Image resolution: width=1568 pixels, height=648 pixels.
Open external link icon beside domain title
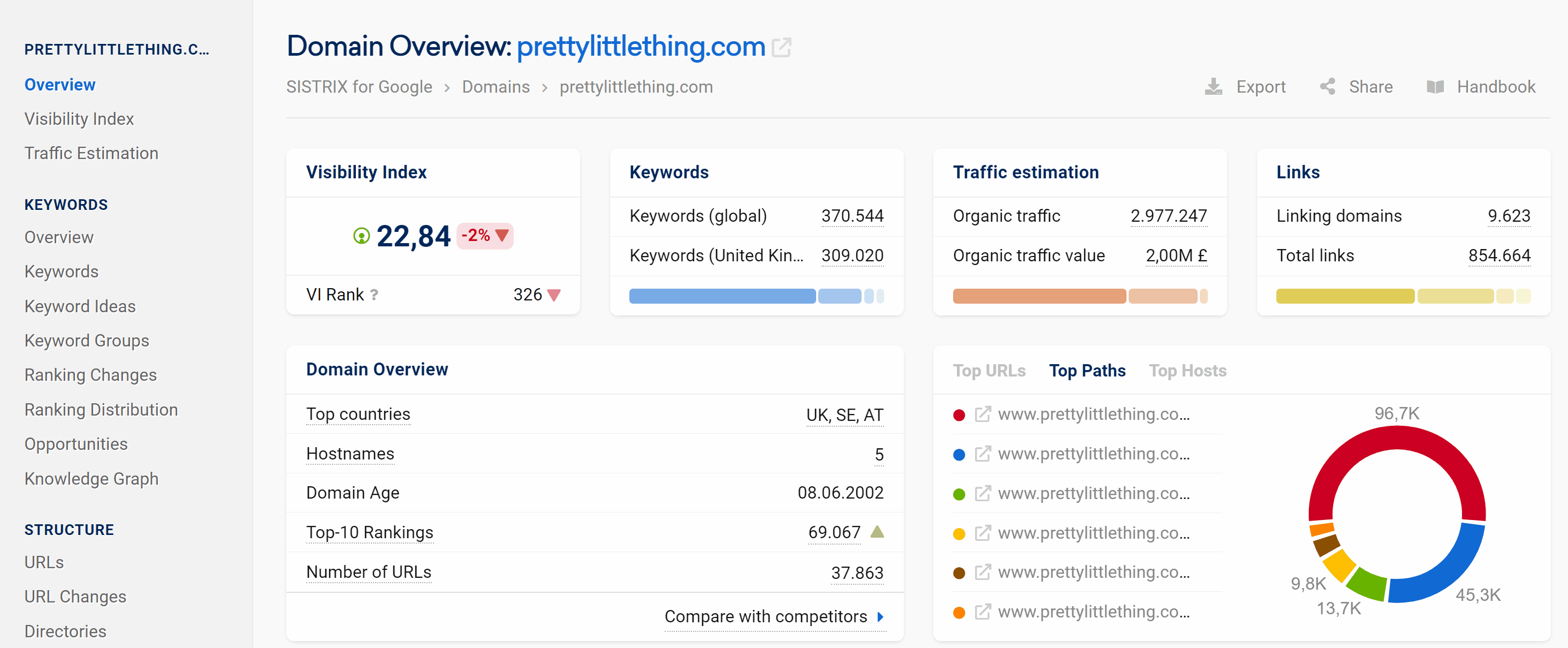(781, 48)
